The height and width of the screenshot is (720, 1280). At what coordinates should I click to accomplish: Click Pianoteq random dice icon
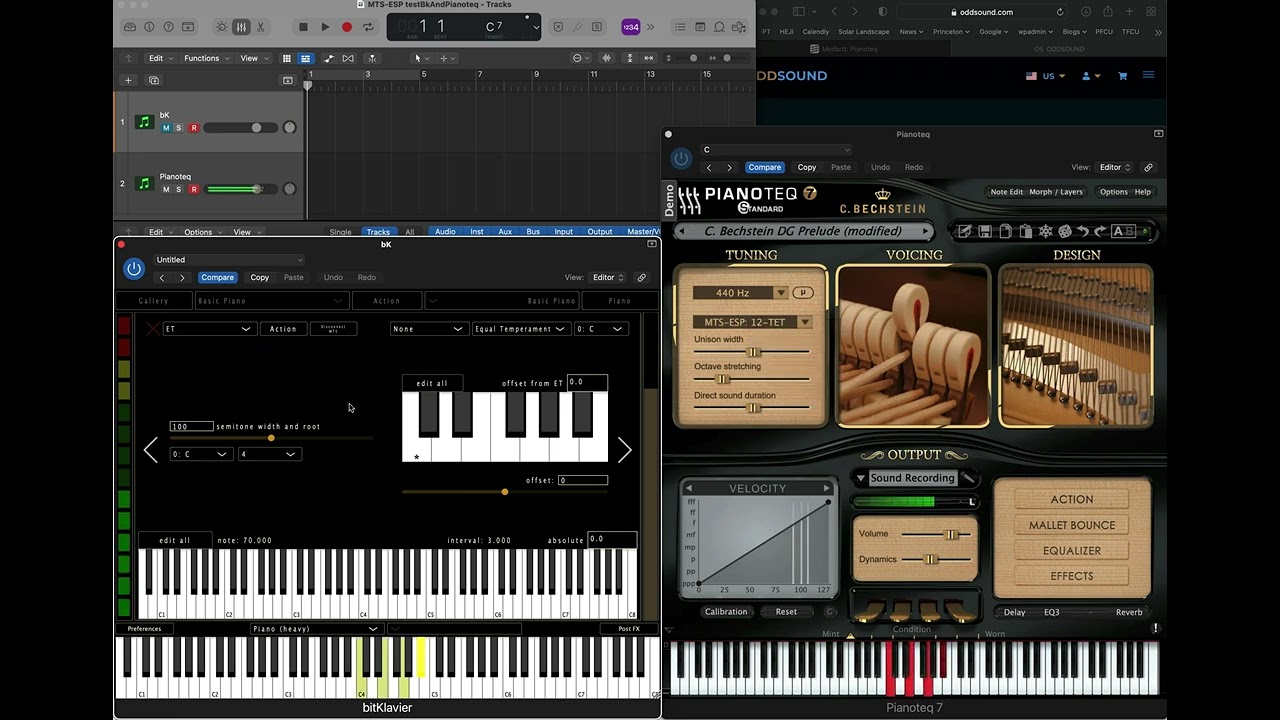point(1065,231)
